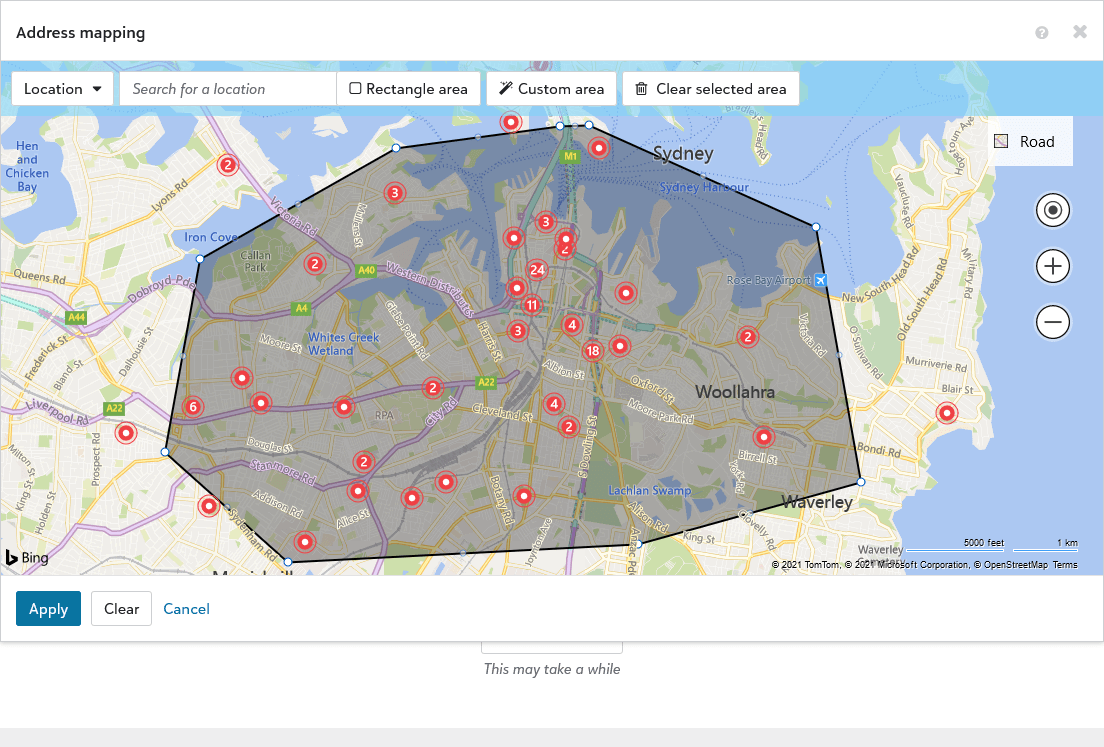The height and width of the screenshot is (747, 1104).
Task: Click cluster marker 2 above Starmore Rd
Action: [x=363, y=462]
